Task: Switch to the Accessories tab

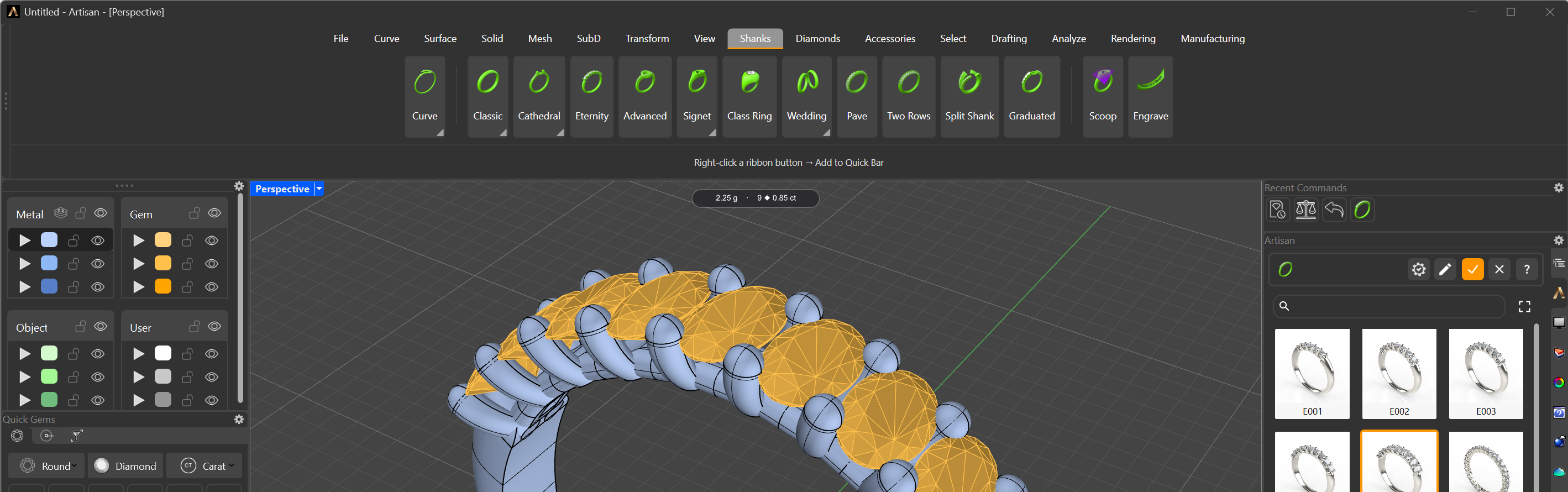Action: click(890, 38)
